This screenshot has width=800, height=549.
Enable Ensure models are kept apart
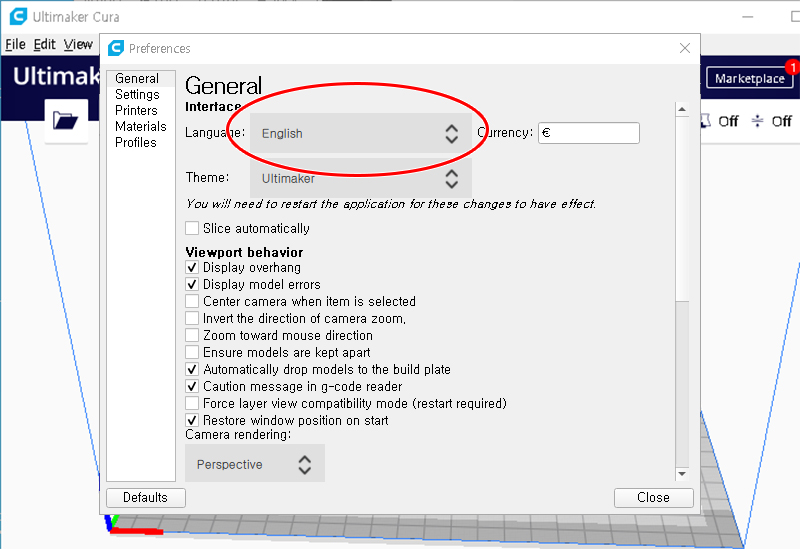pos(192,352)
